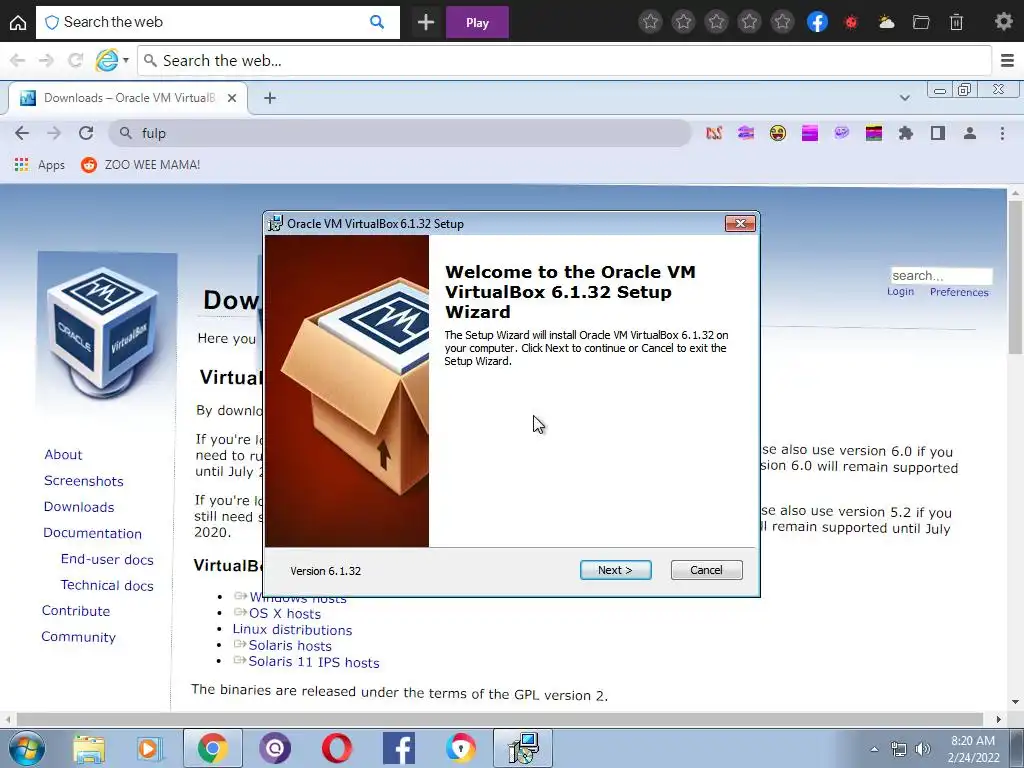The width and height of the screenshot is (1024, 768).
Task: Select the Downloads – Oracle VM VirtualBox tab
Action: click(128, 98)
